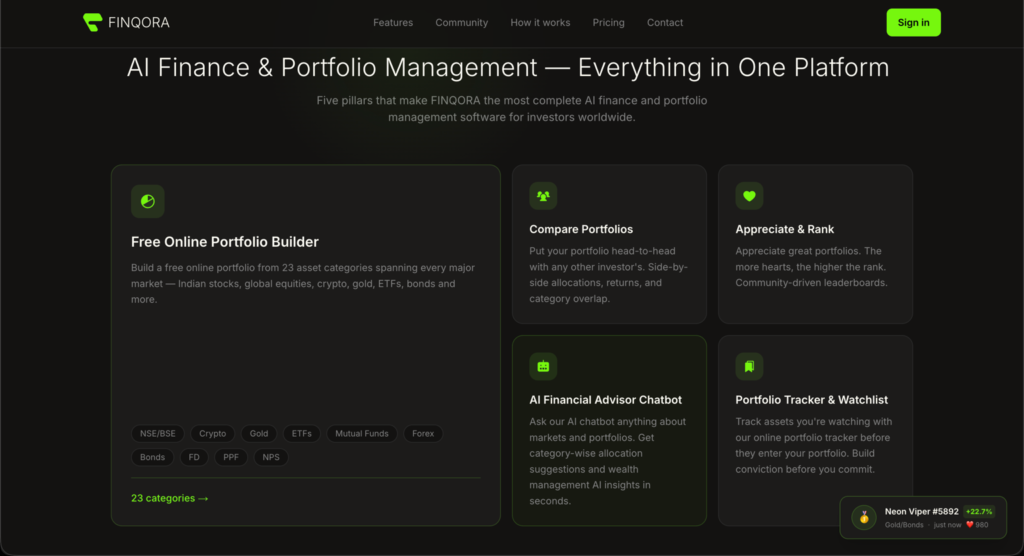
Task: Click the Five pillars subtitle text
Action: pyautogui.click(x=512, y=109)
